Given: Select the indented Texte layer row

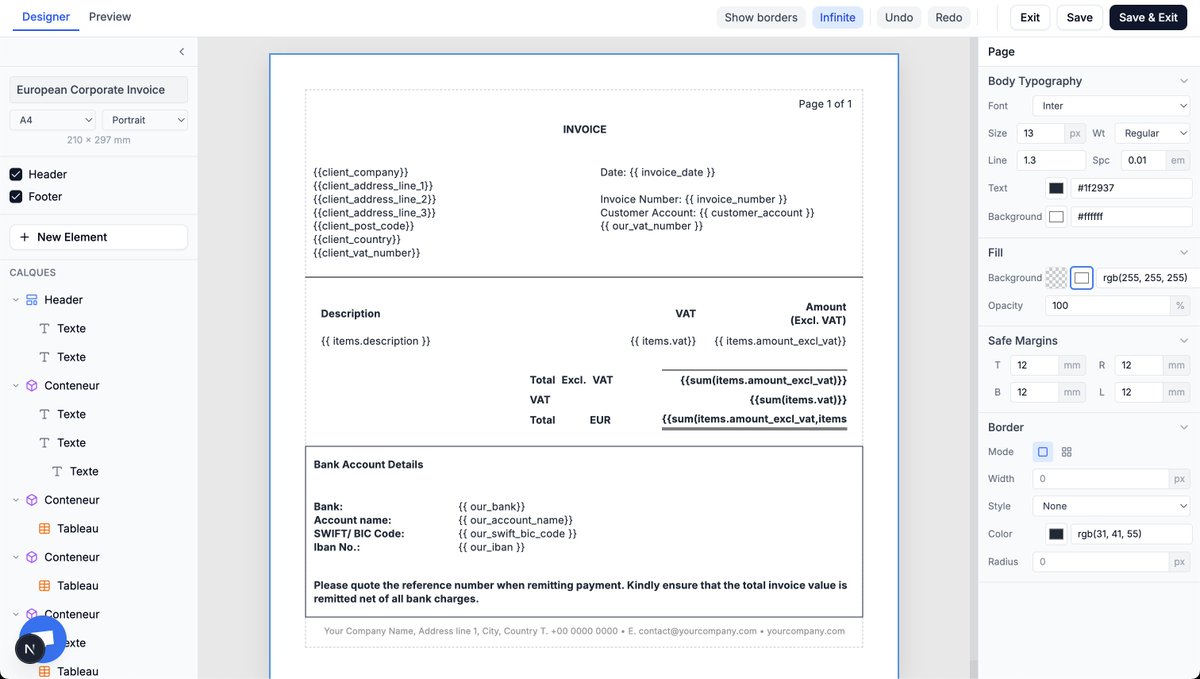Looking at the screenshot, I should pyautogui.click(x=99, y=472).
